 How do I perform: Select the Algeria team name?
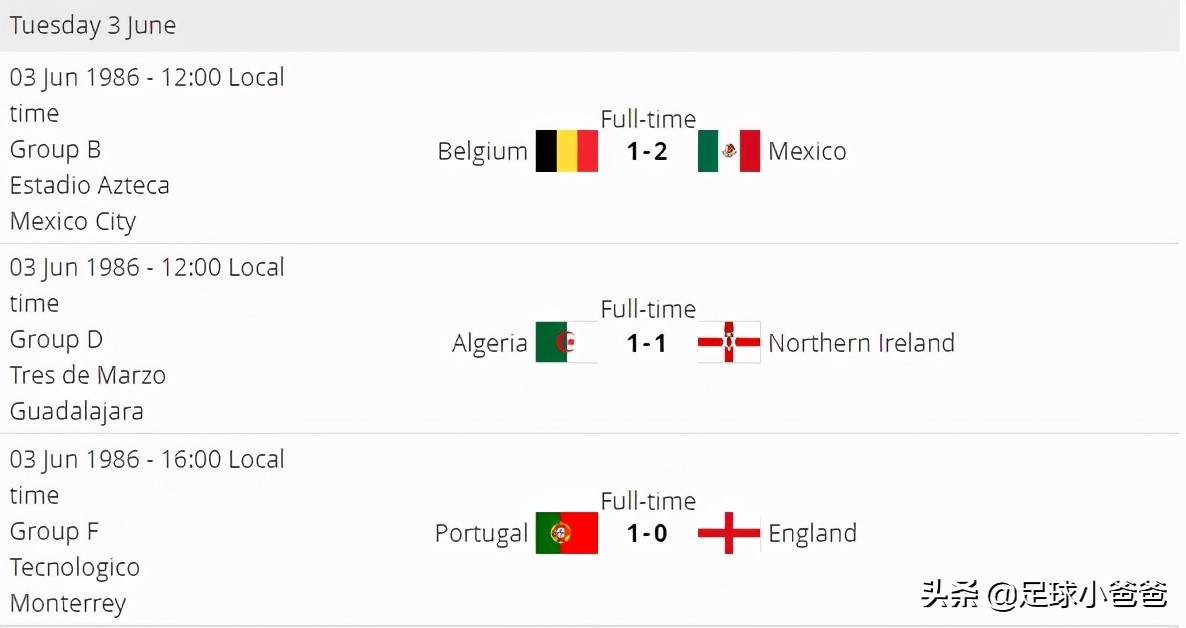pos(489,343)
